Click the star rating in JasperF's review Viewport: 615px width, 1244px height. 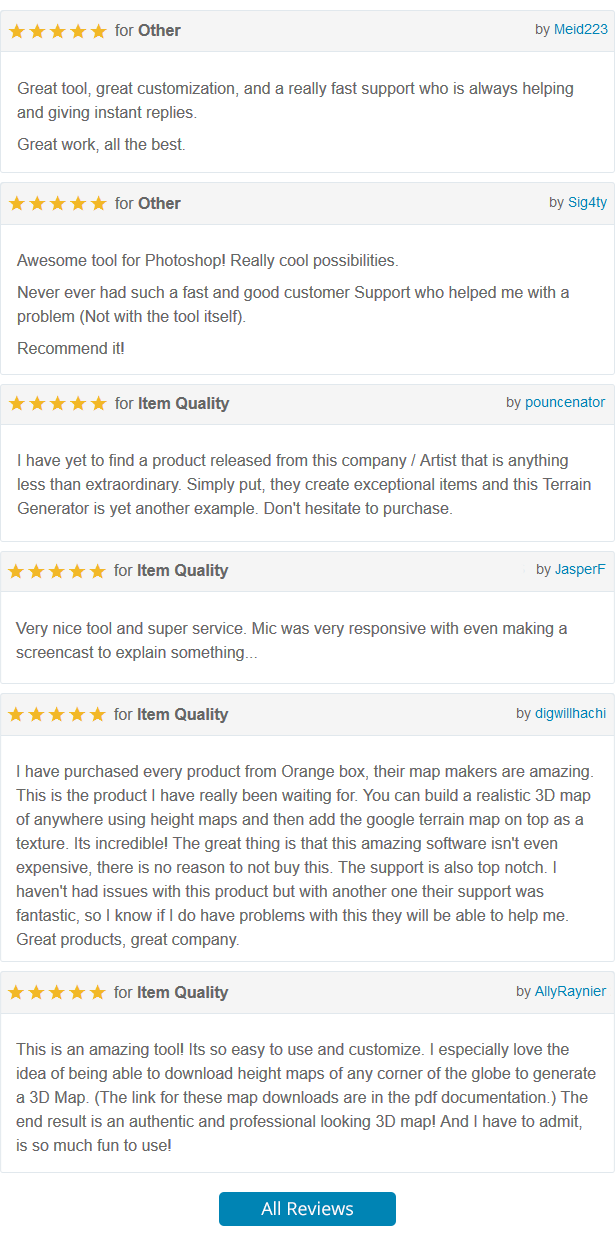pos(56,571)
